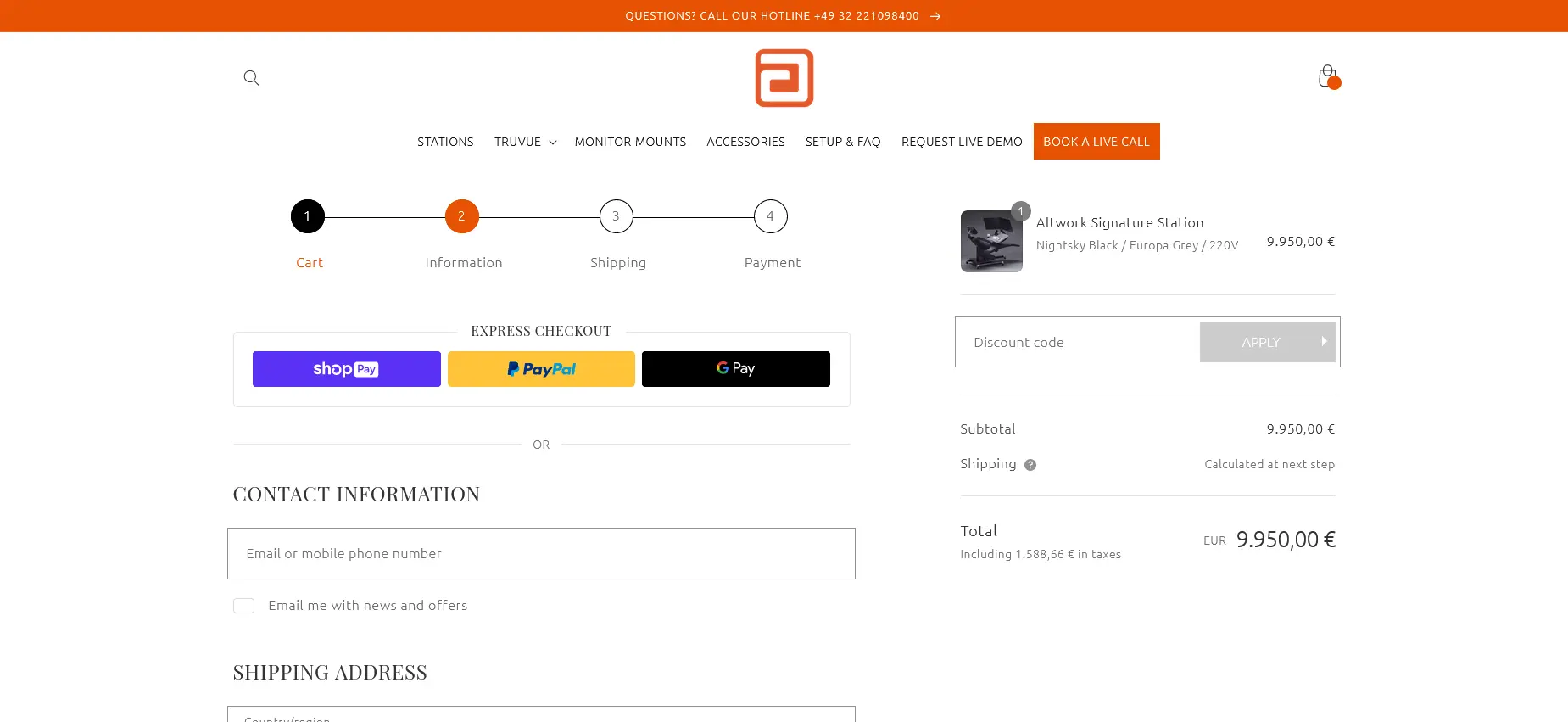
Task: Open the SETUP & FAQ menu item
Action: [843, 142]
